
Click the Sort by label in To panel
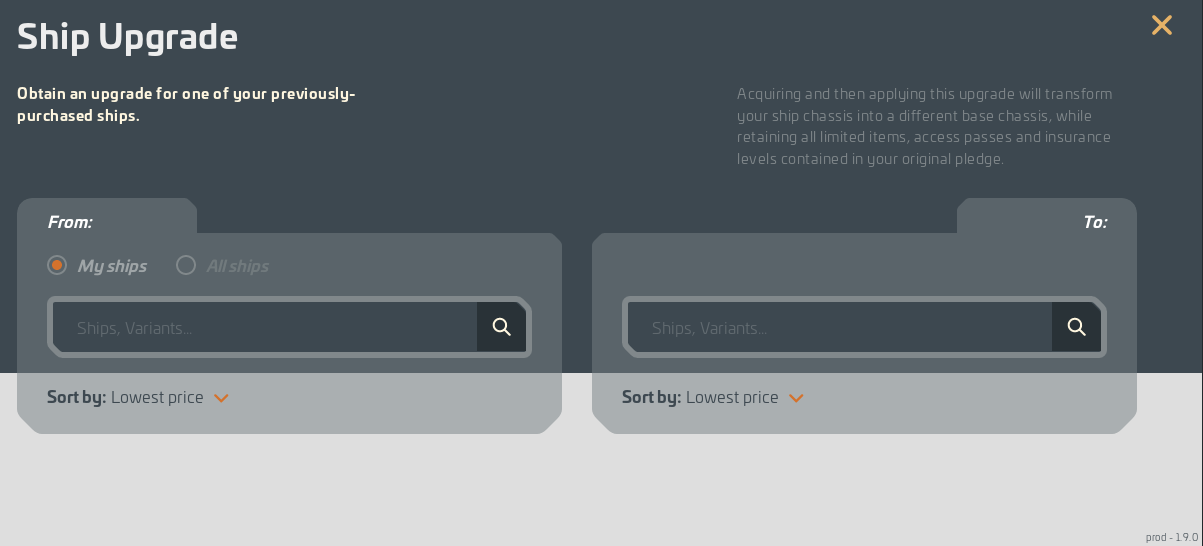click(x=651, y=397)
